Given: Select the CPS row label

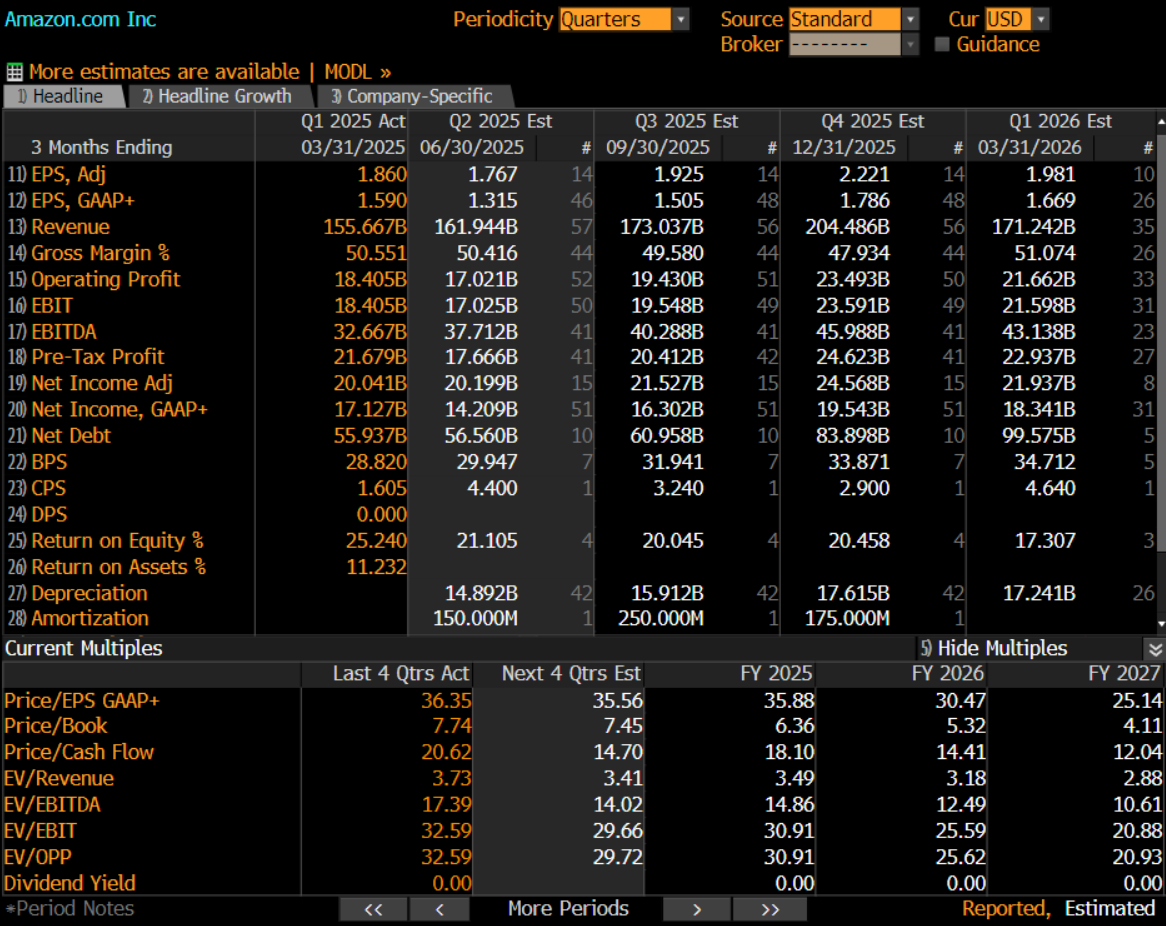Looking at the screenshot, I should click(48, 489).
